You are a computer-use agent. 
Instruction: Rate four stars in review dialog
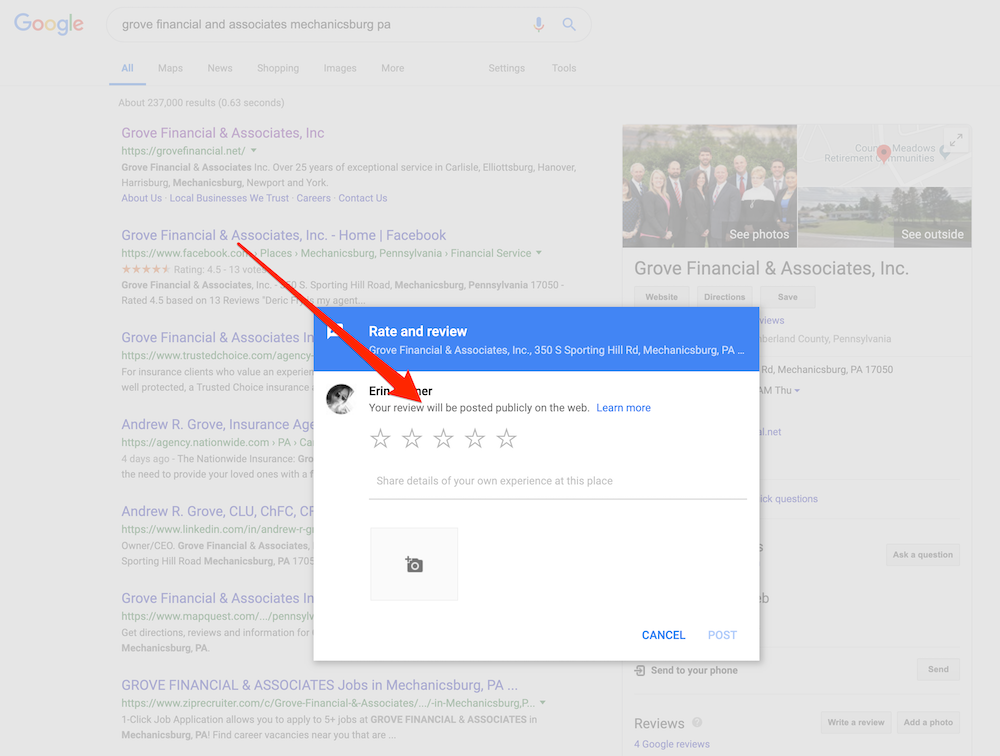point(475,438)
